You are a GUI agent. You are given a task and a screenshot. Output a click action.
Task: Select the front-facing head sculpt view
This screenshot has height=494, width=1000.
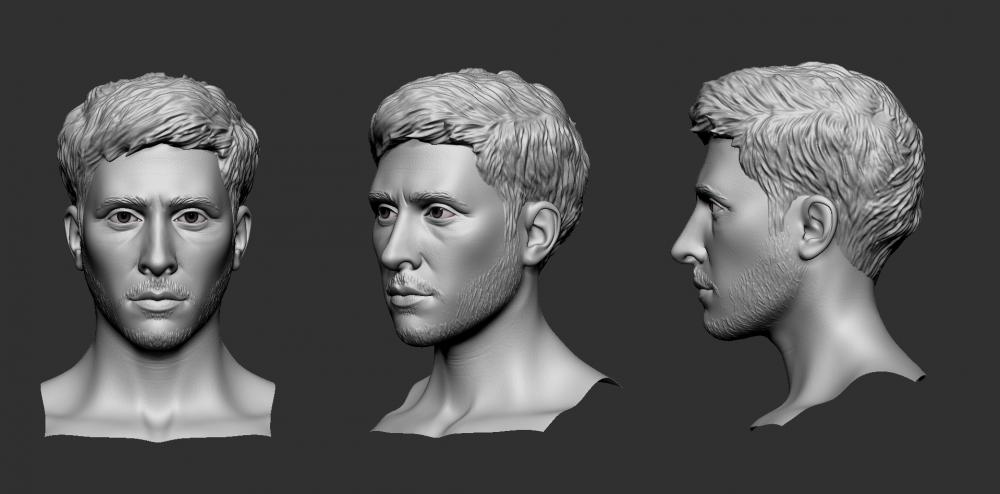pos(158,256)
